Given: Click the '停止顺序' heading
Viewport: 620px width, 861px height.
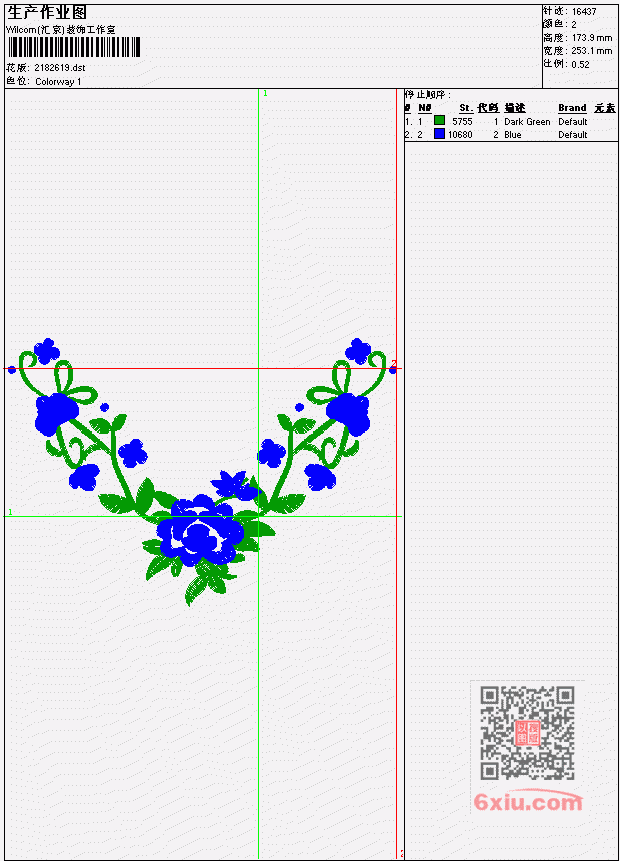Looking at the screenshot, I should click(x=428, y=94).
